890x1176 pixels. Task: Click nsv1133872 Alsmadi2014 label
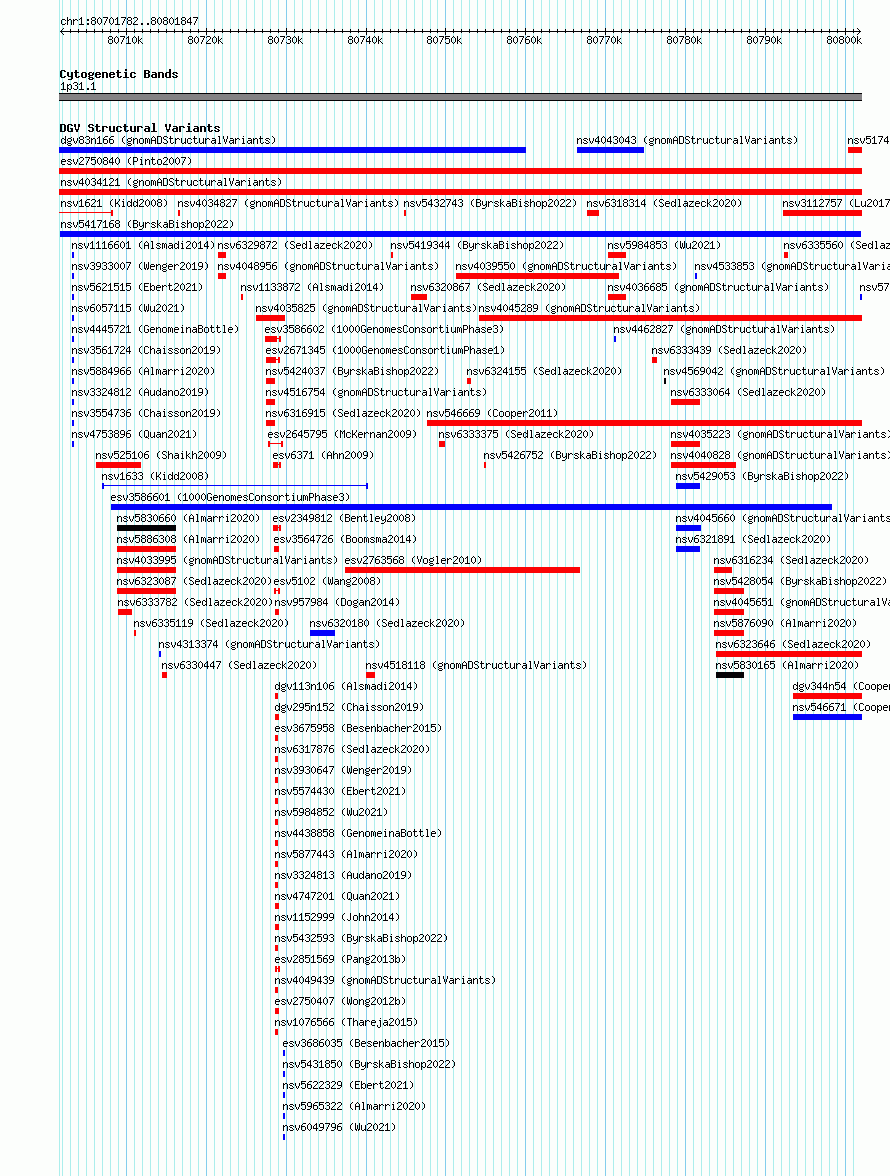click(x=312, y=287)
